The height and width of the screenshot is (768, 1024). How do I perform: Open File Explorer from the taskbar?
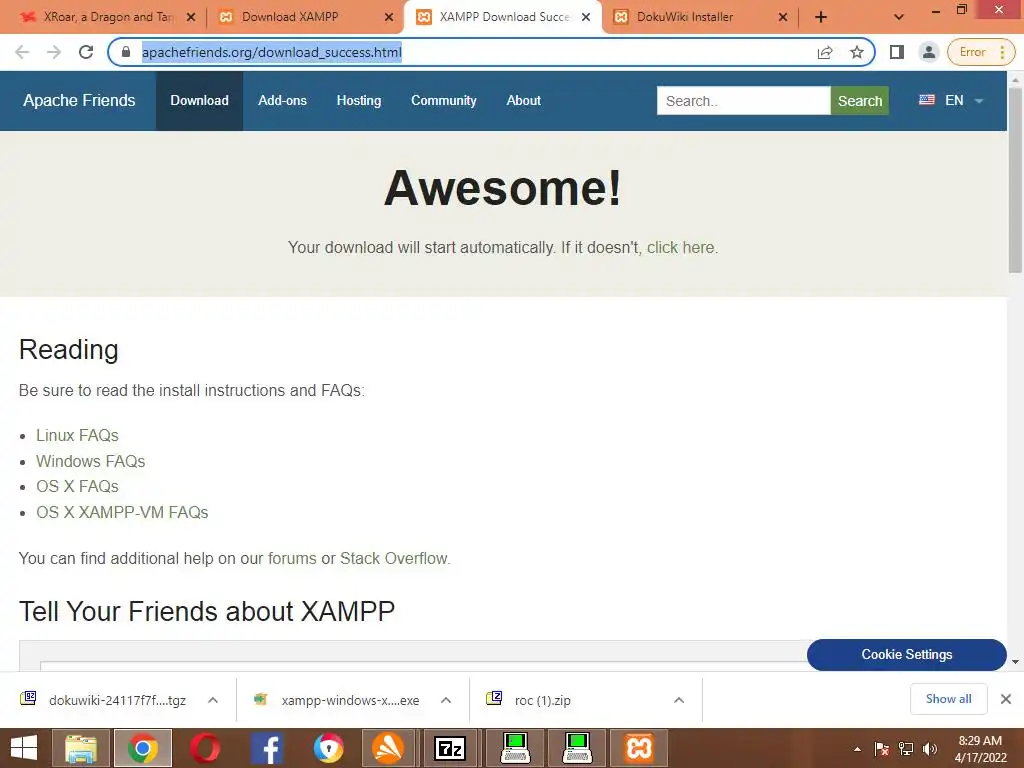pos(81,748)
